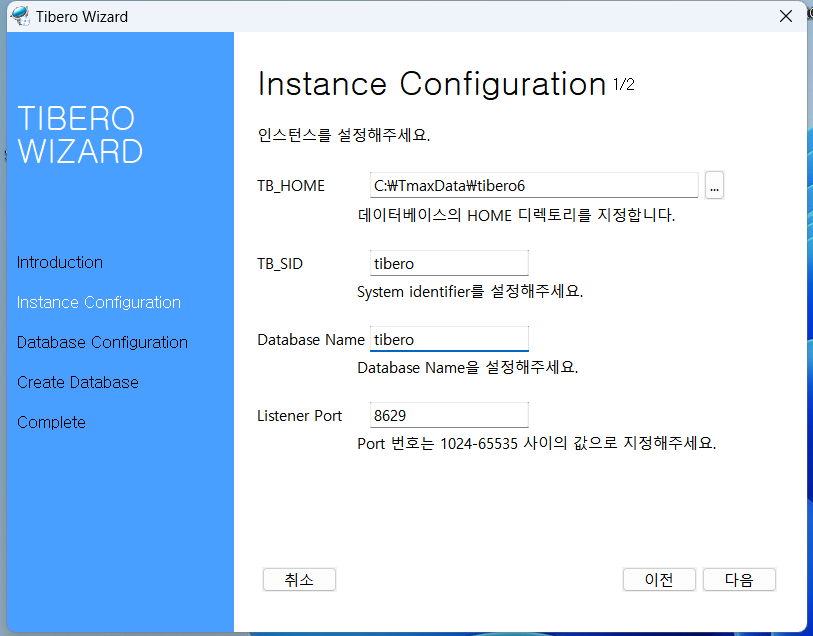
Task: Proceed with the 다음 button
Action: click(x=739, y=580)
